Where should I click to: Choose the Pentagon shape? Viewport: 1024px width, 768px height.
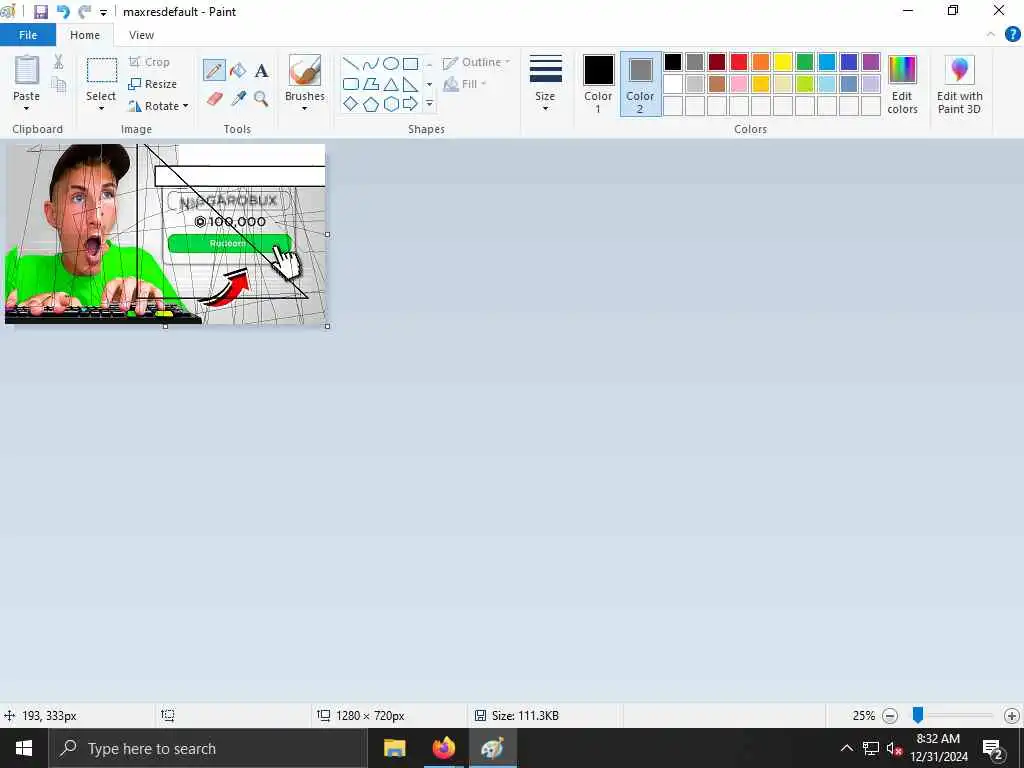371,104
